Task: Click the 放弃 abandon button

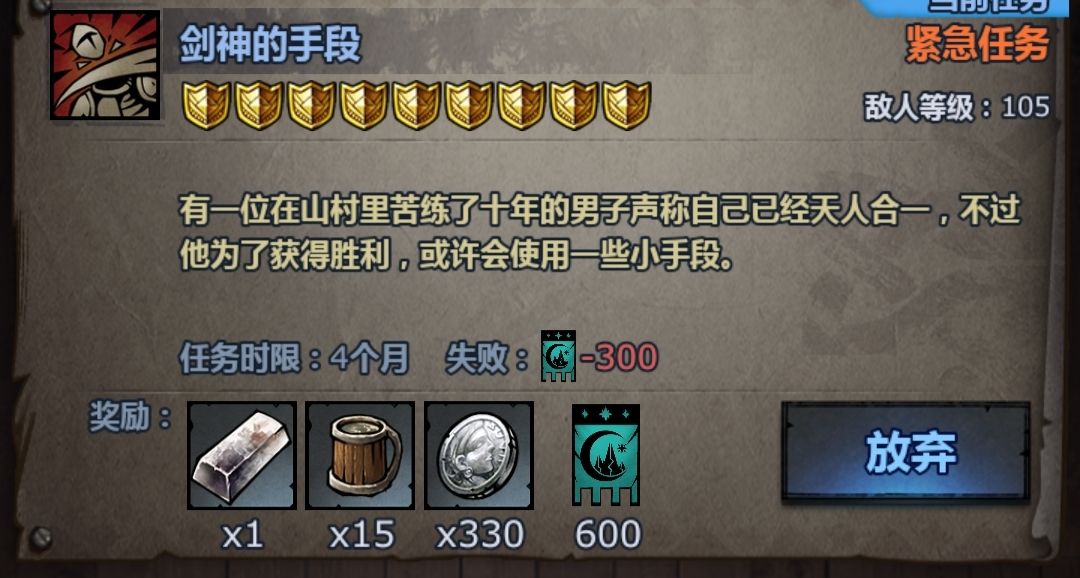Action: coord(906,452)
